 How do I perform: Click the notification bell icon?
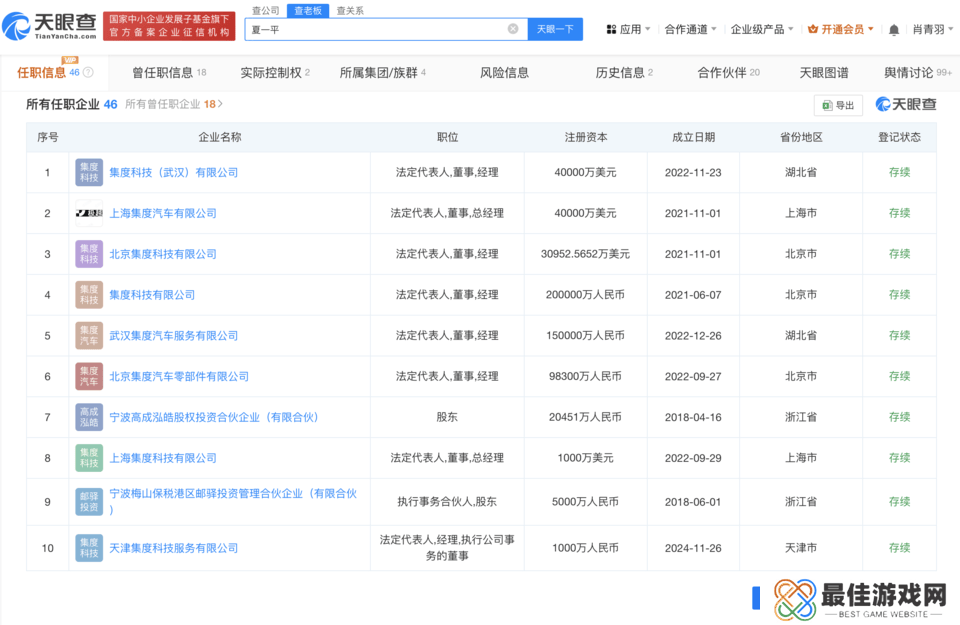[894, 30]
